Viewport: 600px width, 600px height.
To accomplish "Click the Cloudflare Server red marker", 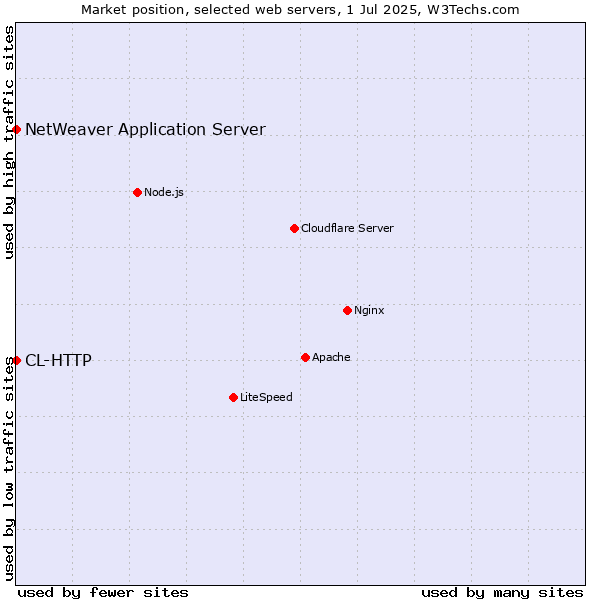I will 294,228.
